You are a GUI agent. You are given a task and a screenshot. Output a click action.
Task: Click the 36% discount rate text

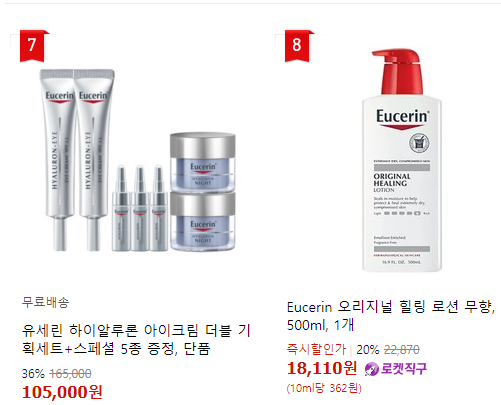click(x=33, y=374)
